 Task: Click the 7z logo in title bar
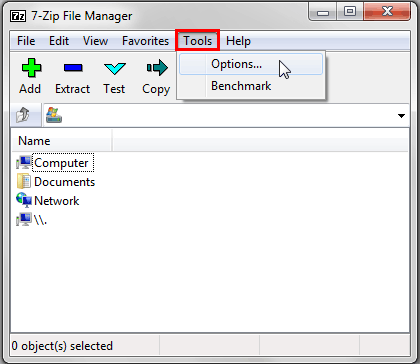tap(18, 16)
